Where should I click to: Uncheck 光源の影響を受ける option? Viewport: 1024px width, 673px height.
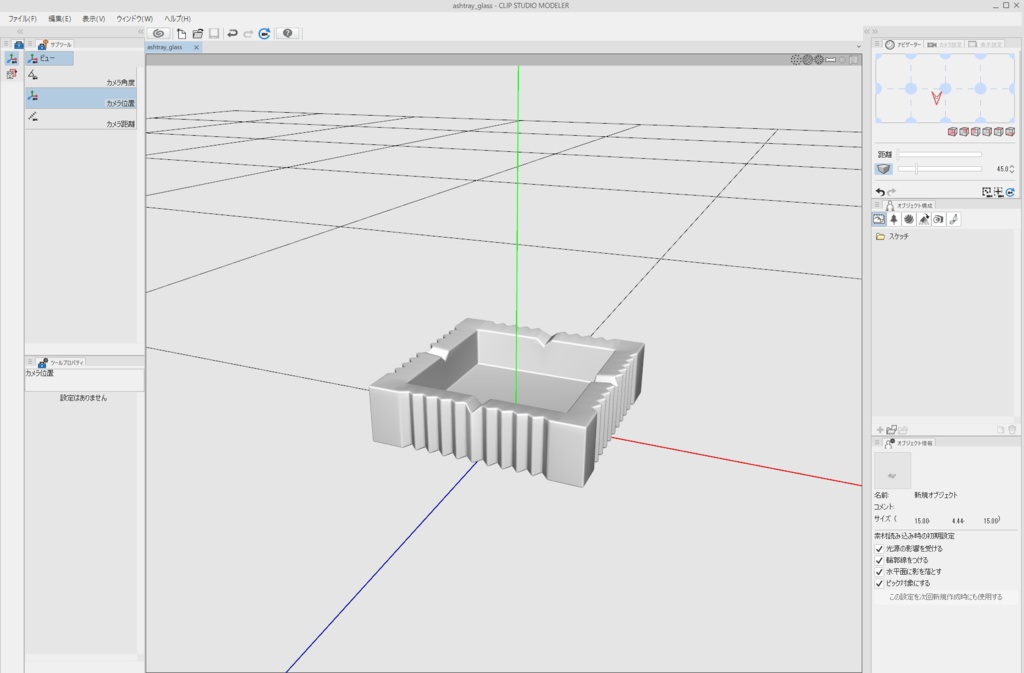pyautogui.click(x=880, y=547)
